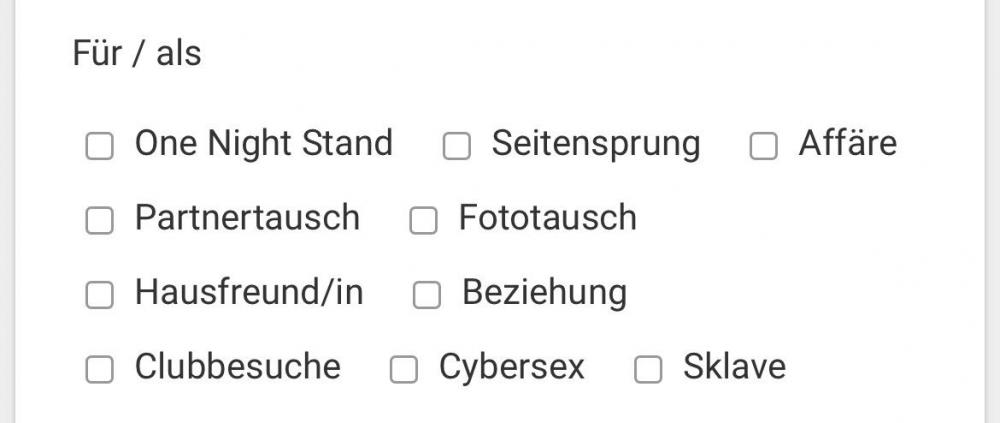Tick the Seitensprung checkbox
The image size is (1000, 423).
pos(456,146)
